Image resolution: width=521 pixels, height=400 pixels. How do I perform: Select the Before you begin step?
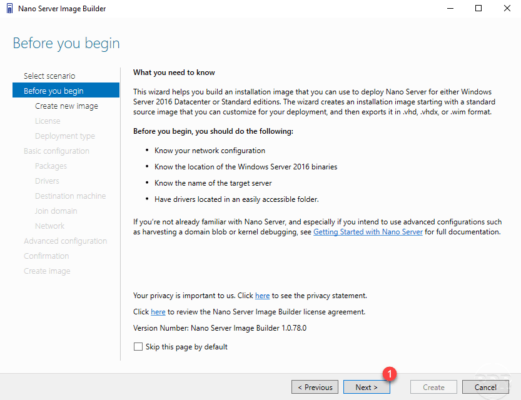pyautogui.click(x=66, y=90)
